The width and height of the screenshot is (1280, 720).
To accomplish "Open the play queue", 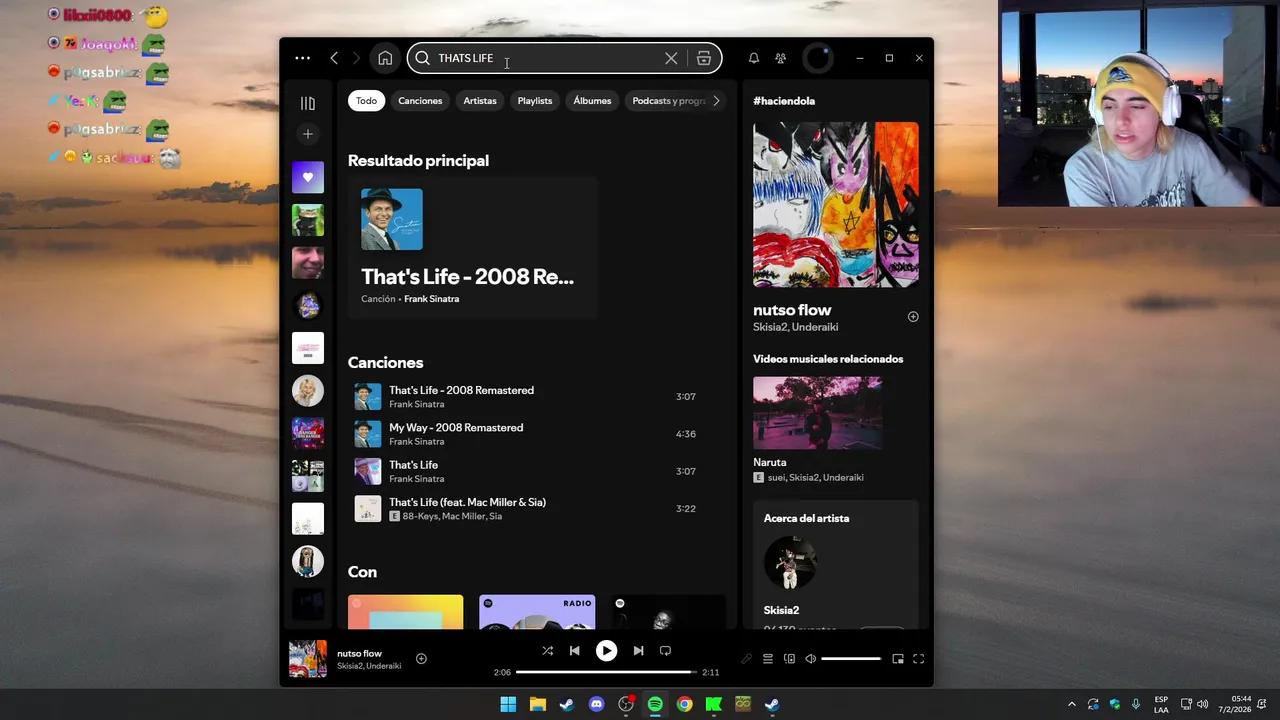I will click(768, 659).
